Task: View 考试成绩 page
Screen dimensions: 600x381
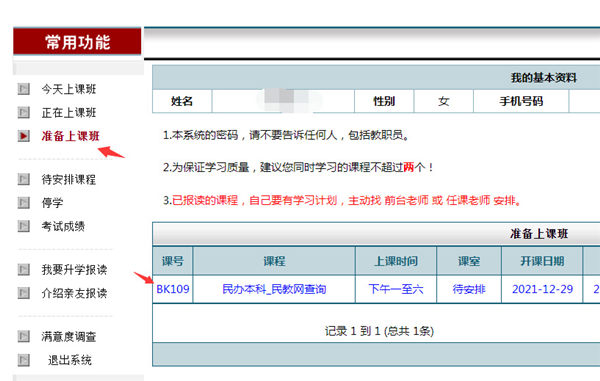Action: pyautogui.click(x=63, y=226)
